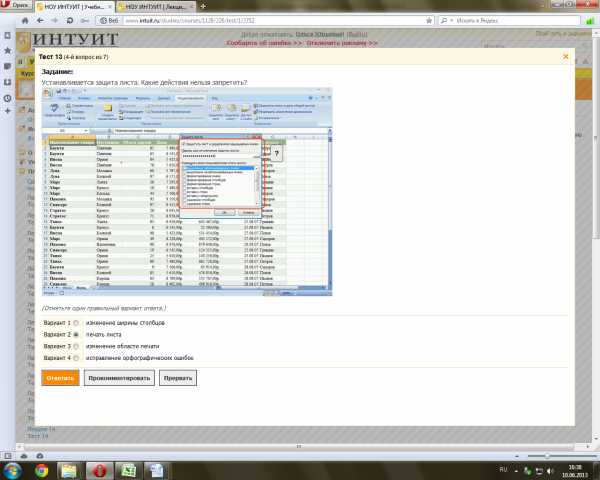This screenshot has height=480, width=600.
Task: Click the Прокомментировать button
Action: pos(119,378)
